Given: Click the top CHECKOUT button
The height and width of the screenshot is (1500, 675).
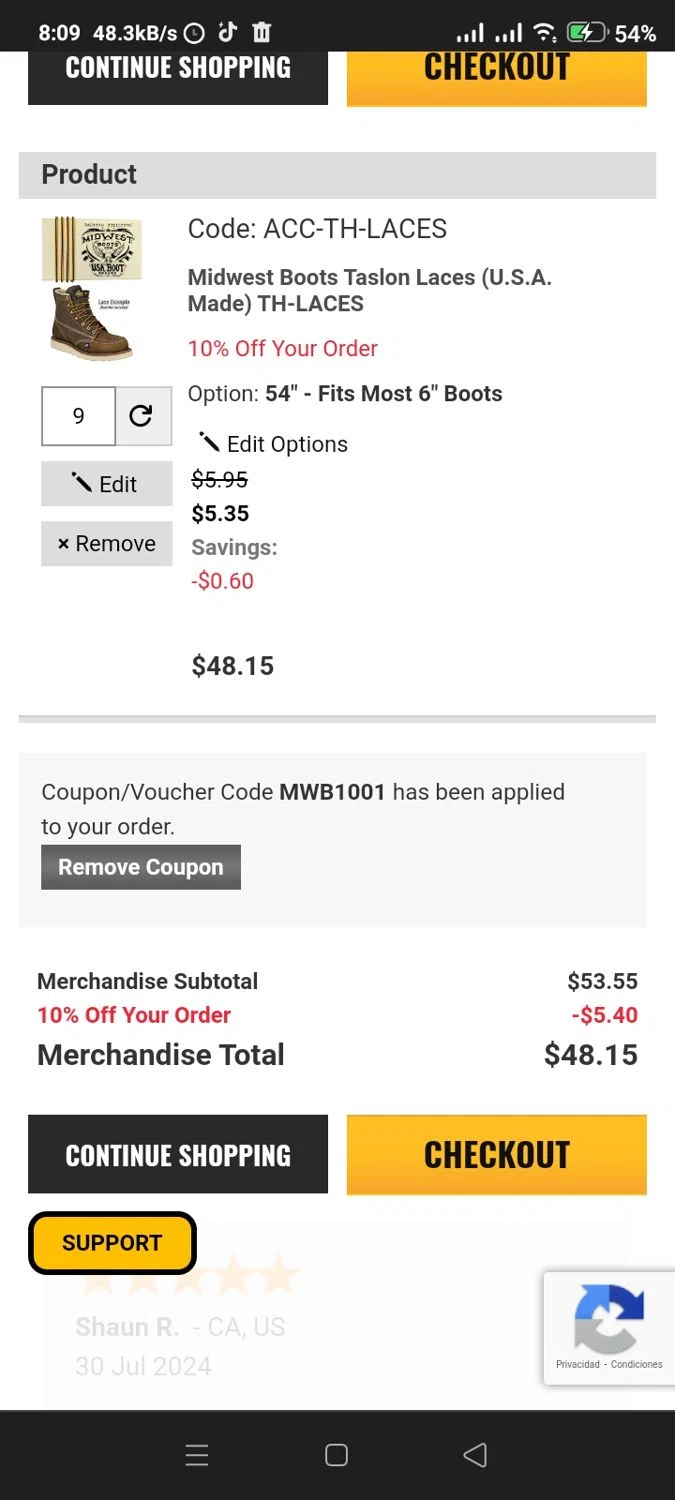Looking at the screenshot, I should [497, 78].
